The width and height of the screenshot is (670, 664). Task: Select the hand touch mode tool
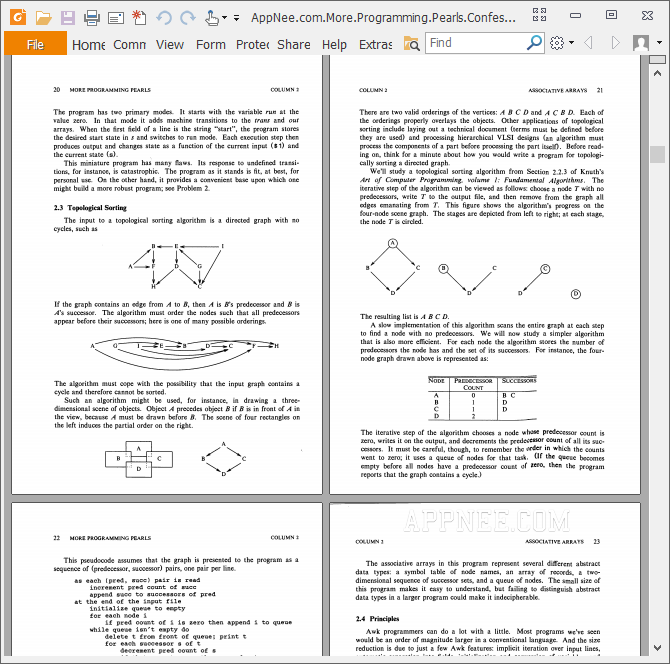(212, 18)
